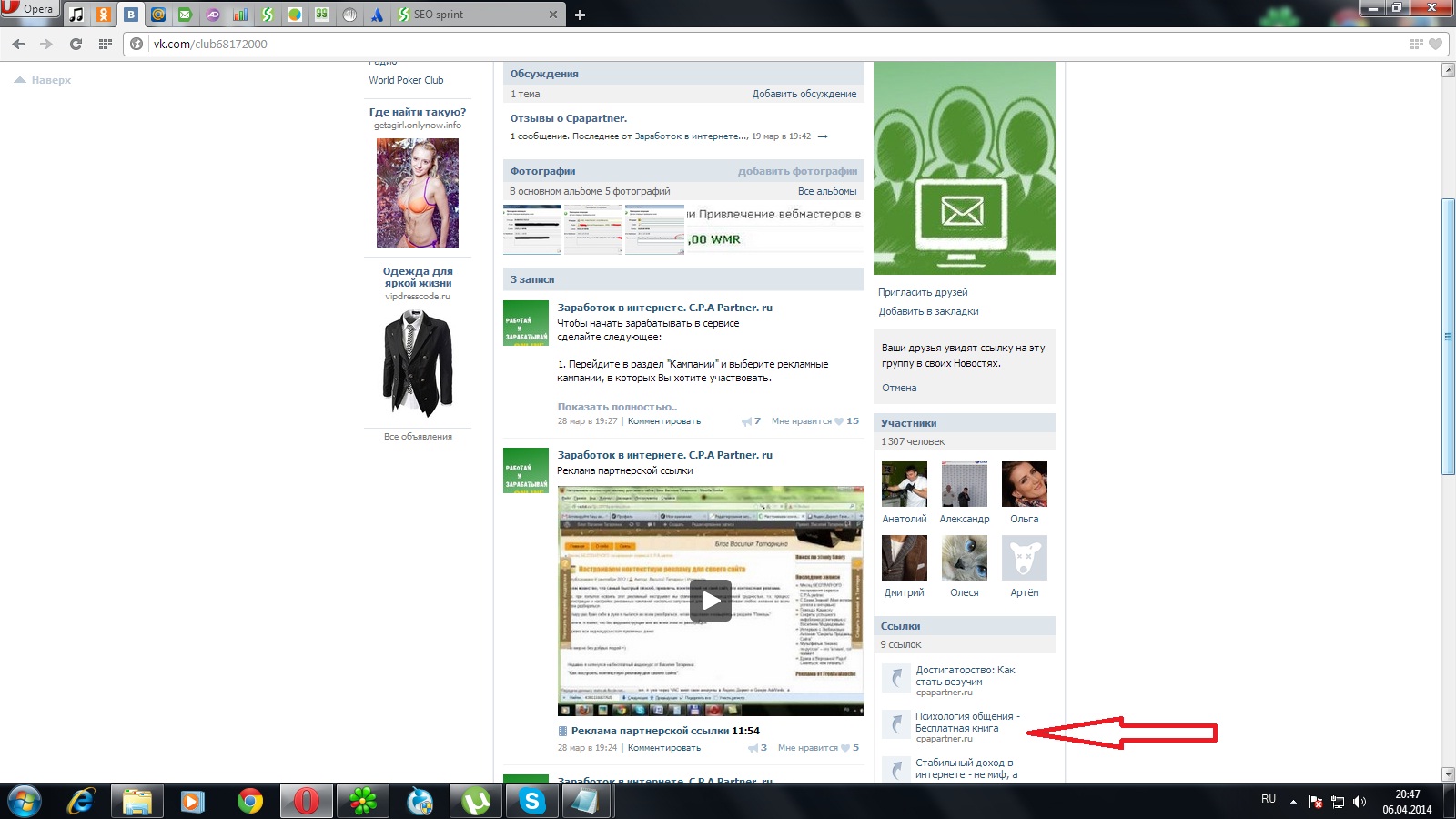Screen dimensions: 1456x819
Task: Open link Психология общения - Бесплатная книга
Action: pyautogui.click(x=967, y=722)
